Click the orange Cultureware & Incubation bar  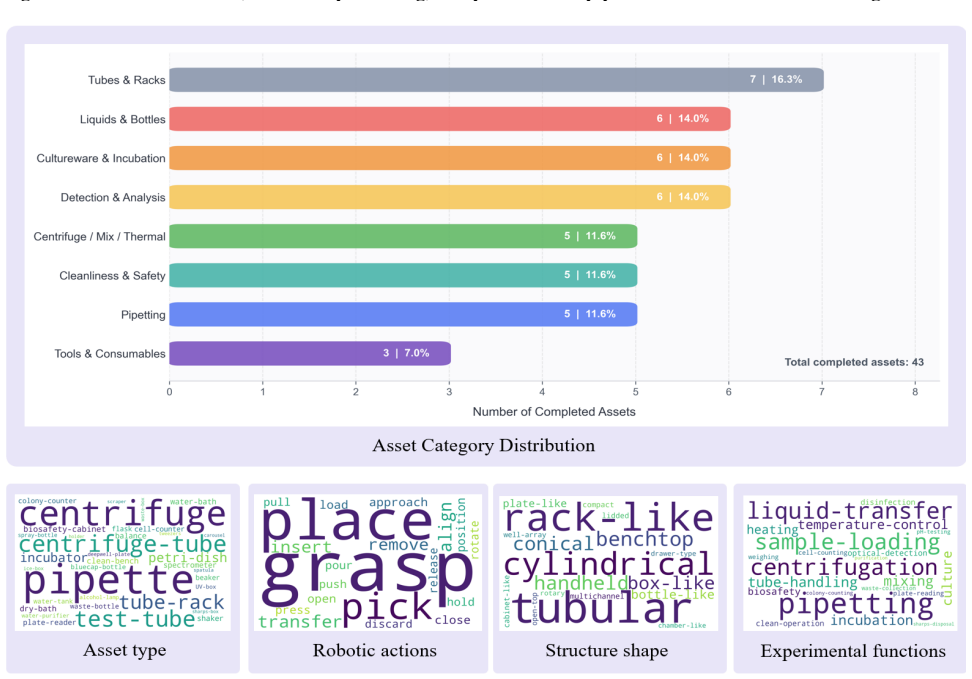[450, 158]
